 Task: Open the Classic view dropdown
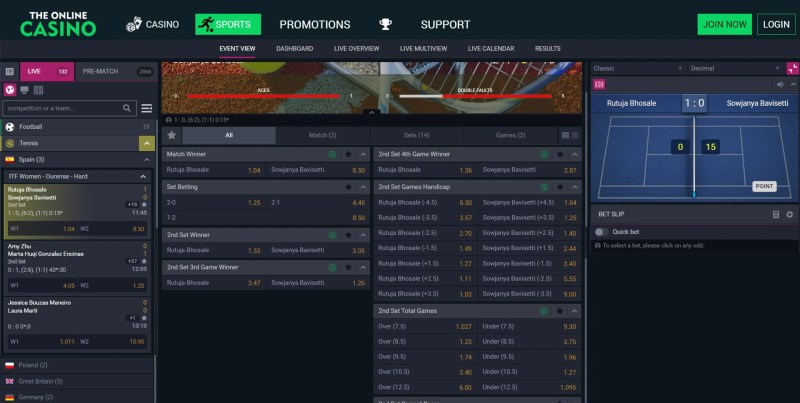(x=637, y=68)
